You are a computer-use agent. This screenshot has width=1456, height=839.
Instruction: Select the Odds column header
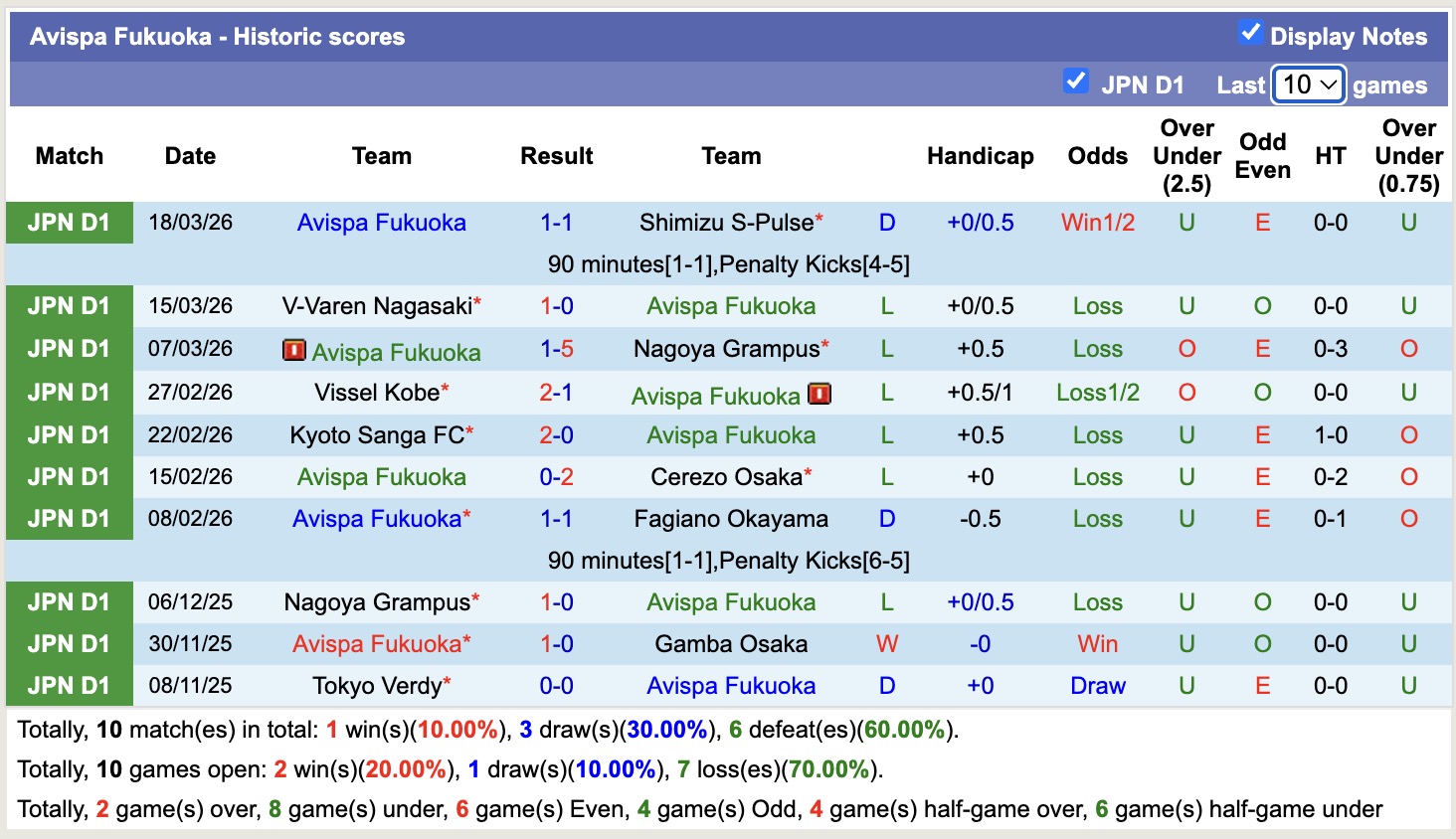[1097, 156]
